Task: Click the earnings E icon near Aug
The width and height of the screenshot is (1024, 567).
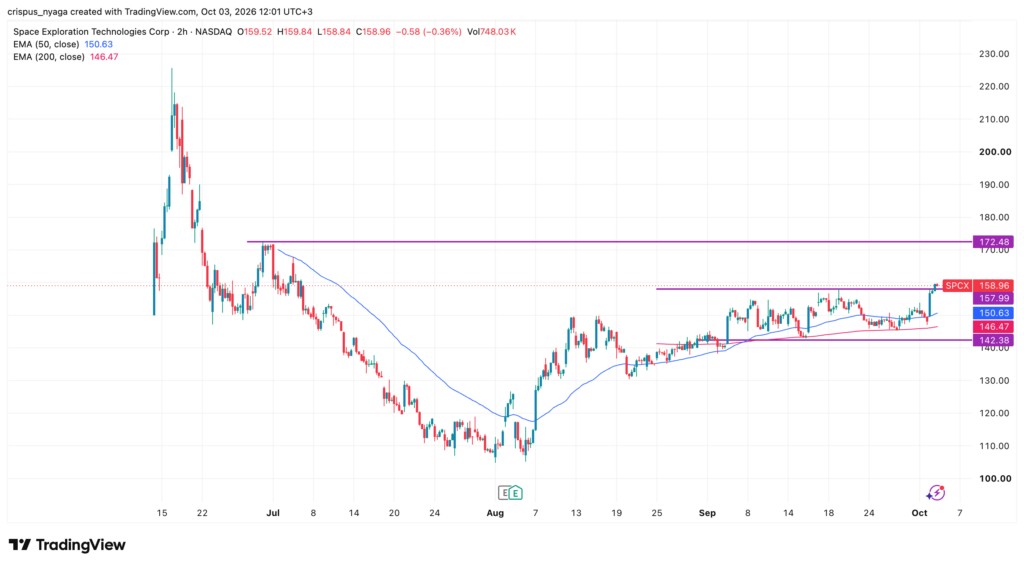Action: click(505, 493)
